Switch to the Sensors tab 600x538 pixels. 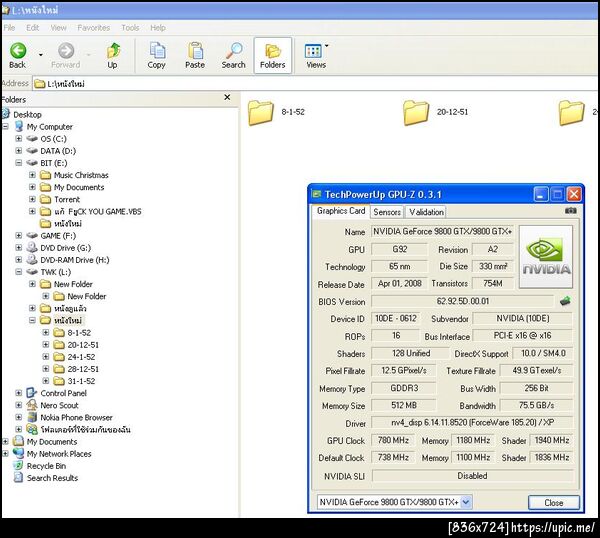(387, 212)
